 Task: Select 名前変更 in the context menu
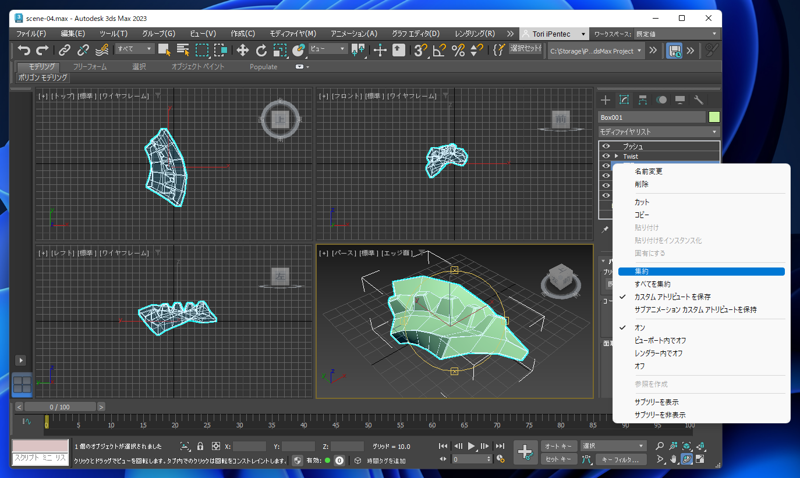(648, 171)
